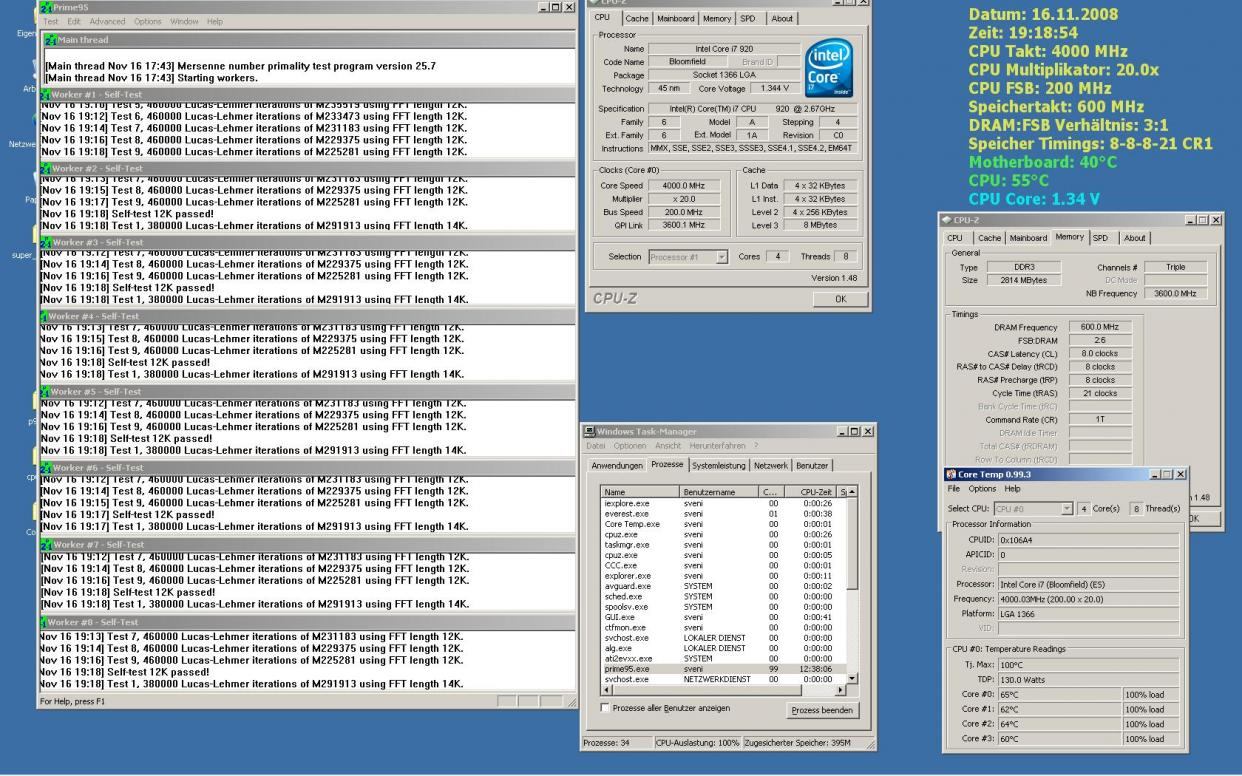Select the taskmgr.exe process row
Screen dimensions: 1242x776
723,545
